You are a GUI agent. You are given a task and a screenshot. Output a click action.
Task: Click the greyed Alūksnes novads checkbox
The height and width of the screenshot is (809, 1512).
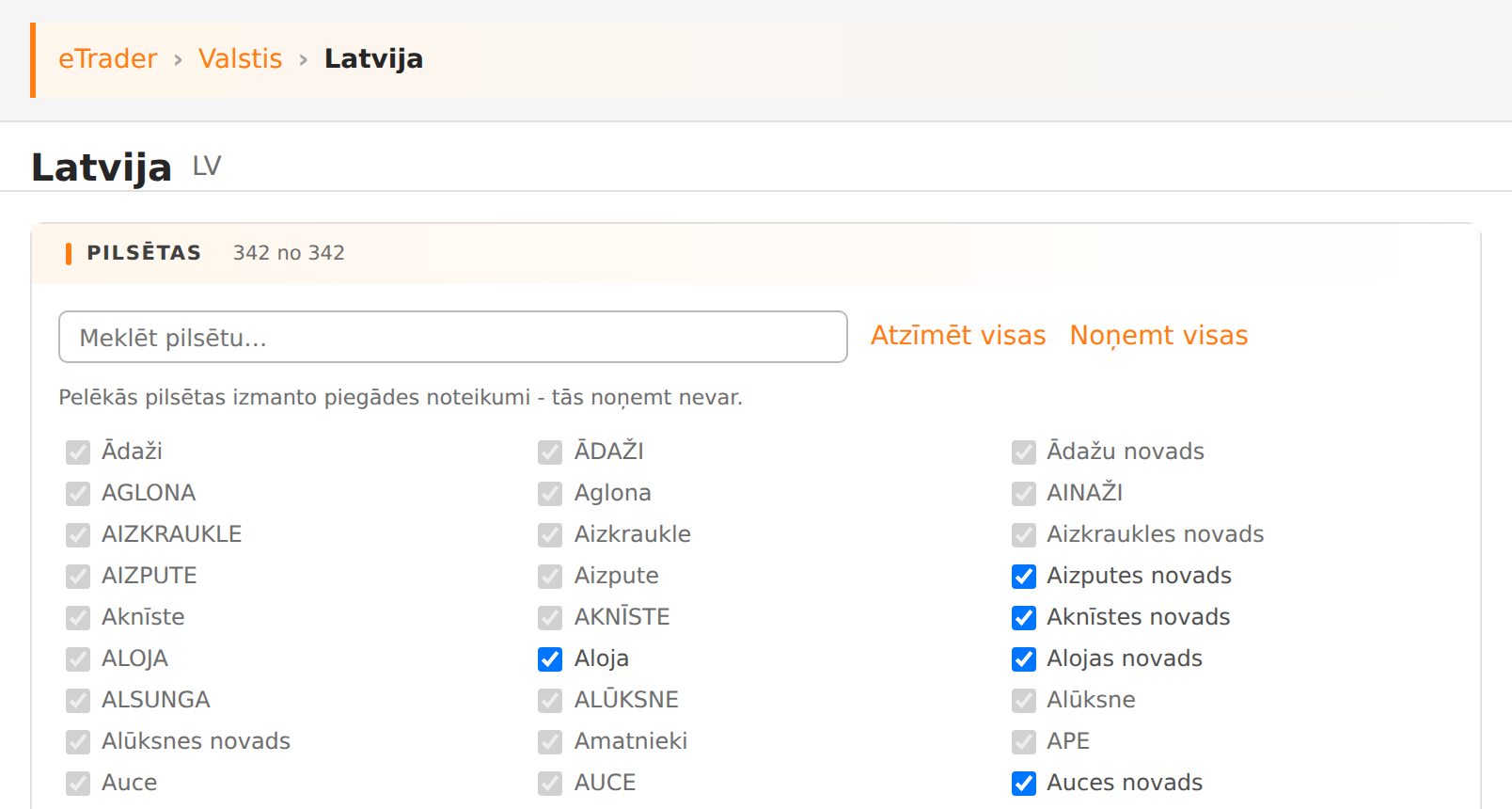pyautogui.click(x=78, y=742)
